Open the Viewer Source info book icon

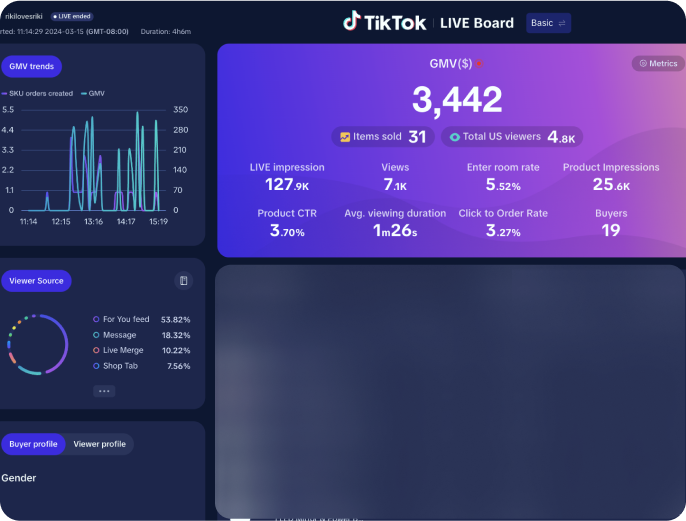point(184,280)
